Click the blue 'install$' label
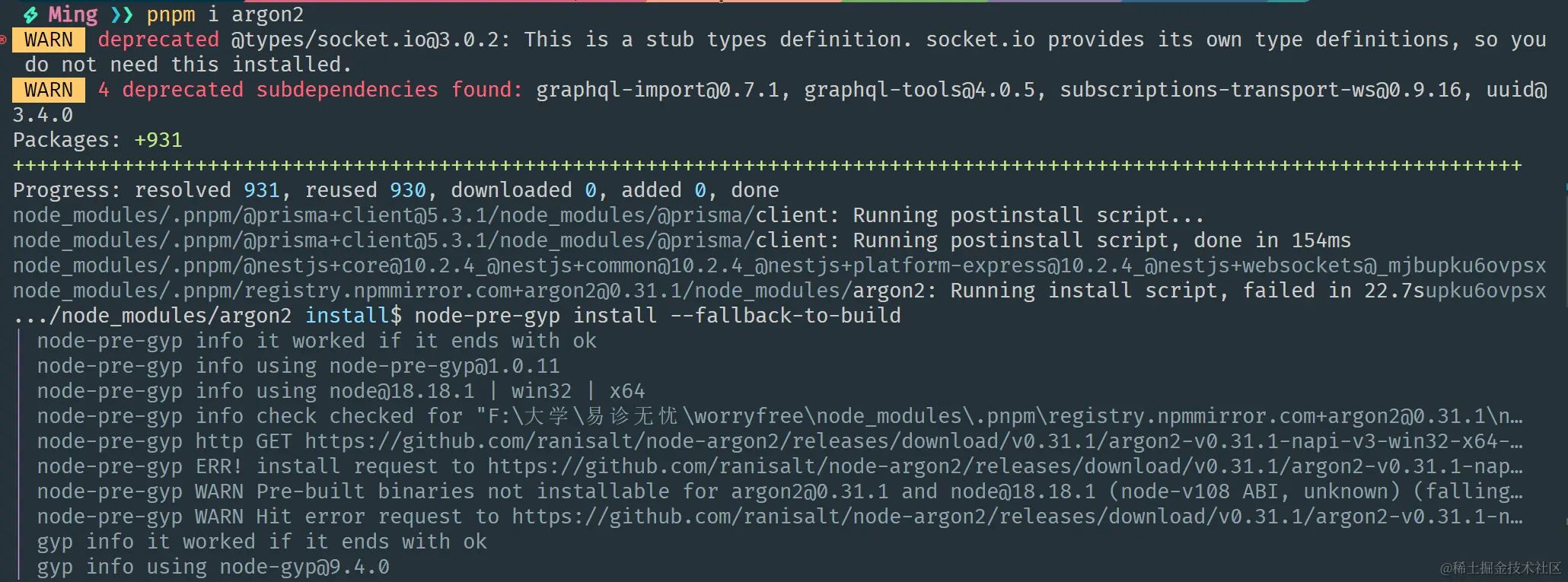 click(x=353, y=316)
